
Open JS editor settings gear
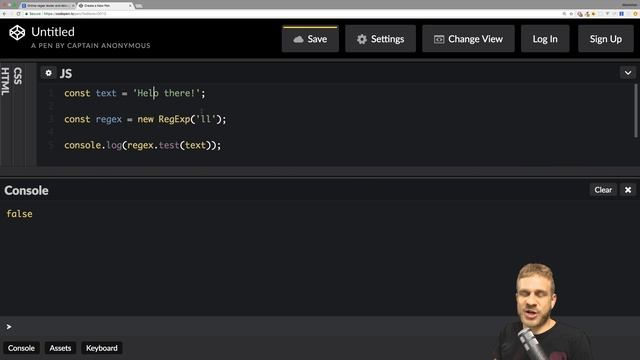[x=49, y=73]
